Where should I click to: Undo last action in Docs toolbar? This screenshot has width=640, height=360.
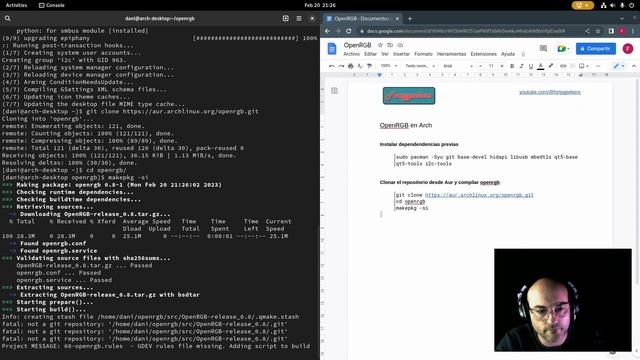click(x=331, y=66)
